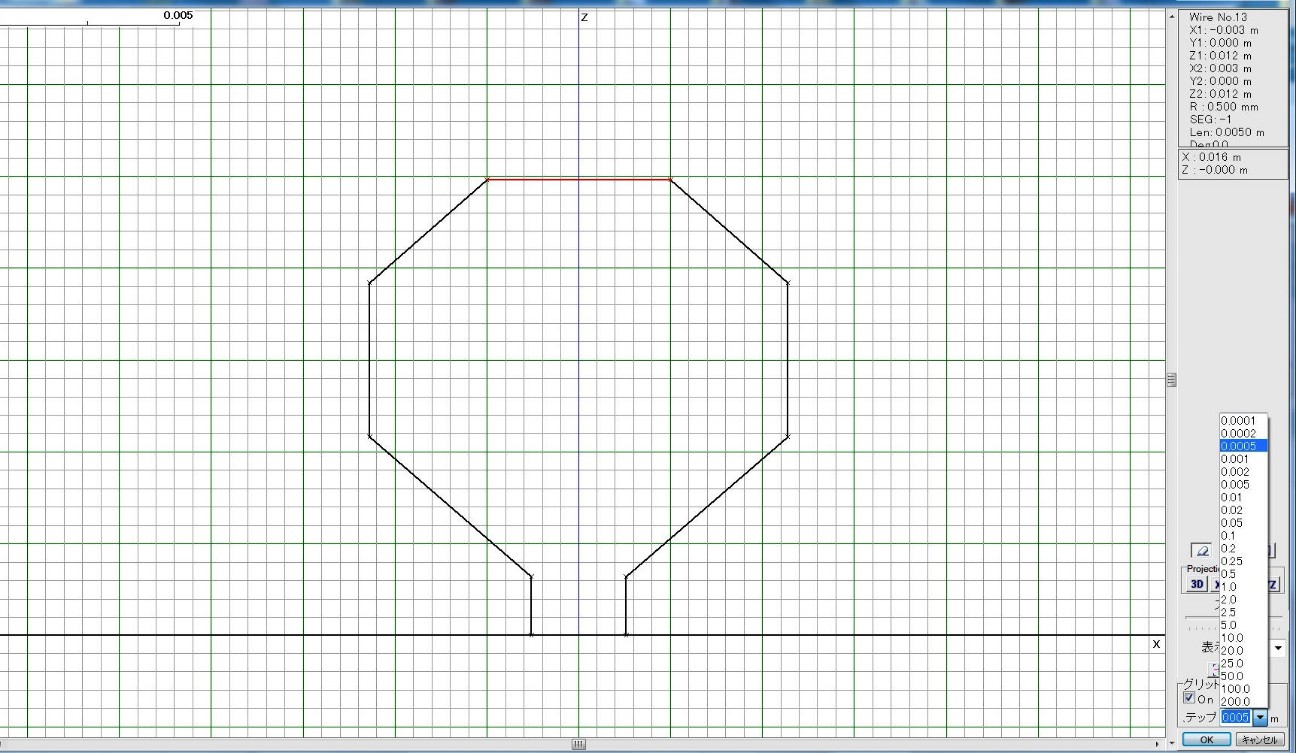Click the horizontal scrollbar thumb
Image resolution: width=1296 pixels, height=753 pixels.
(578, 745)
